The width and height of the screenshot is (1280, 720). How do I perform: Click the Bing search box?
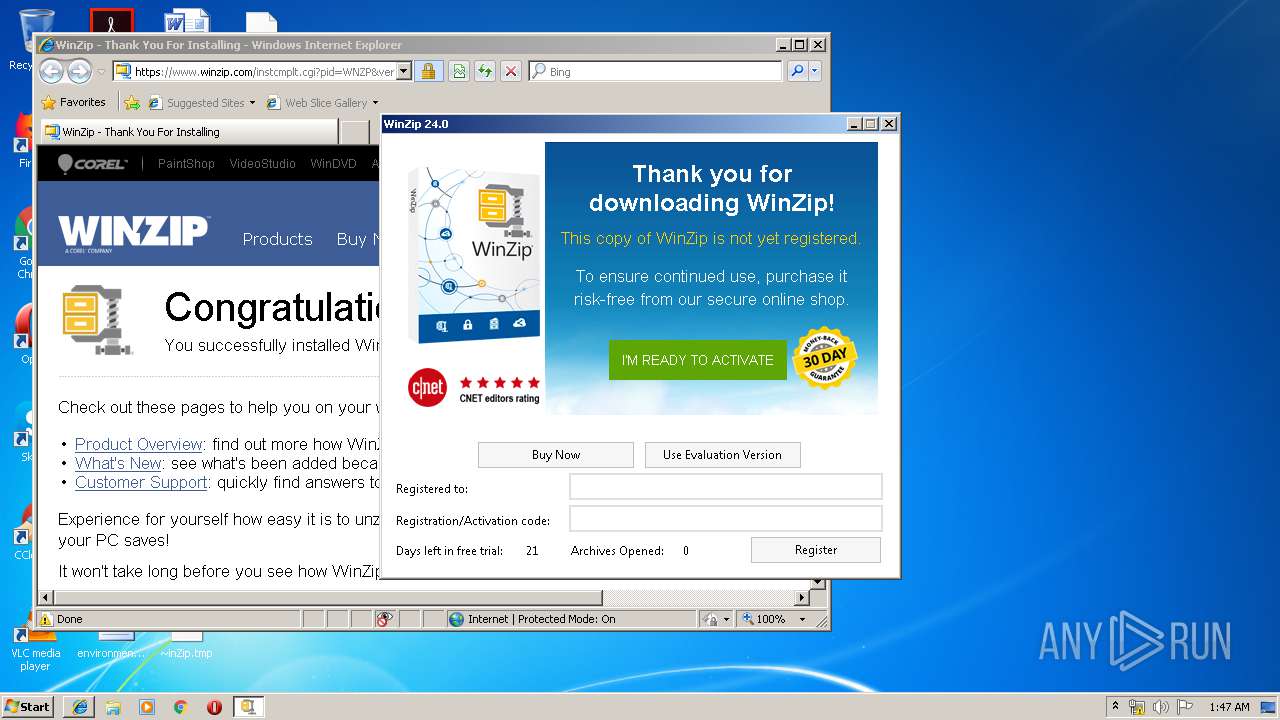coord(655,71)
